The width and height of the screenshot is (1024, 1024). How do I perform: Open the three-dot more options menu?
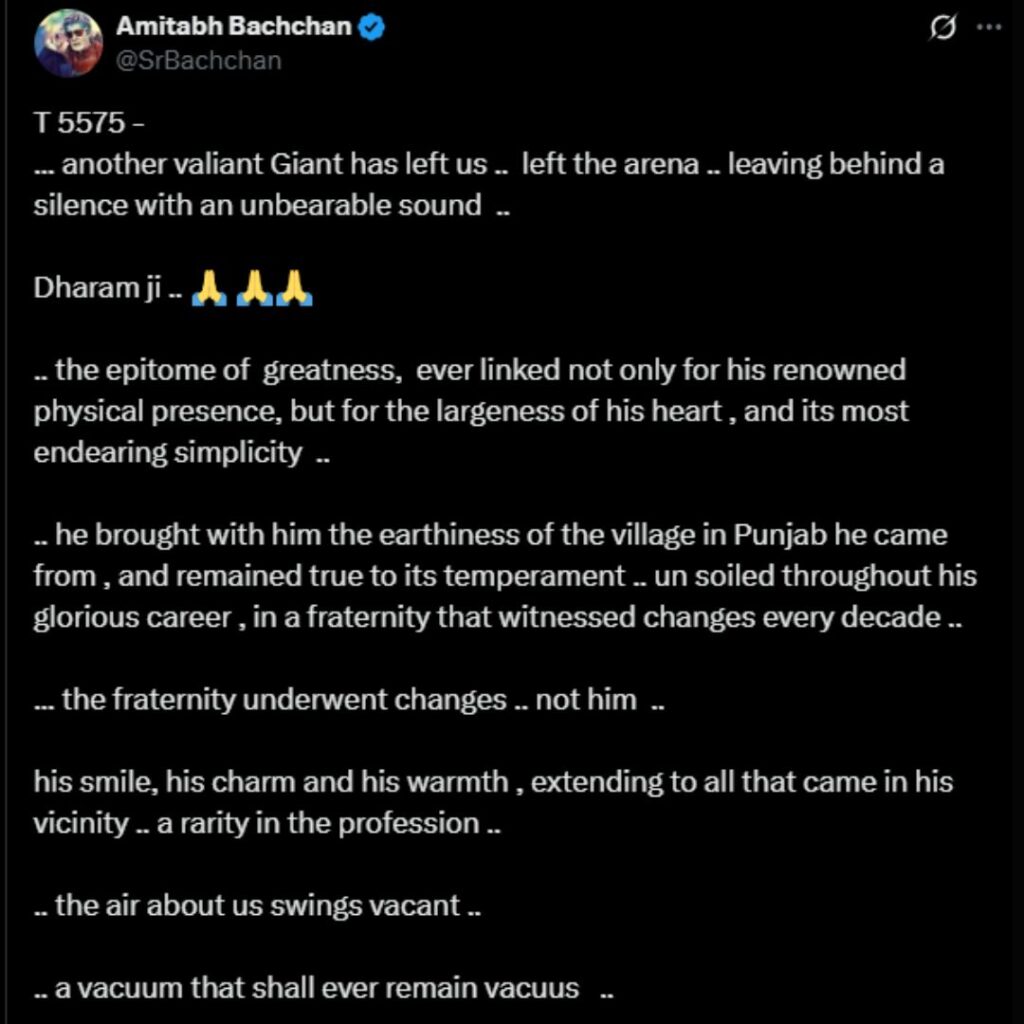pos(988,29)
